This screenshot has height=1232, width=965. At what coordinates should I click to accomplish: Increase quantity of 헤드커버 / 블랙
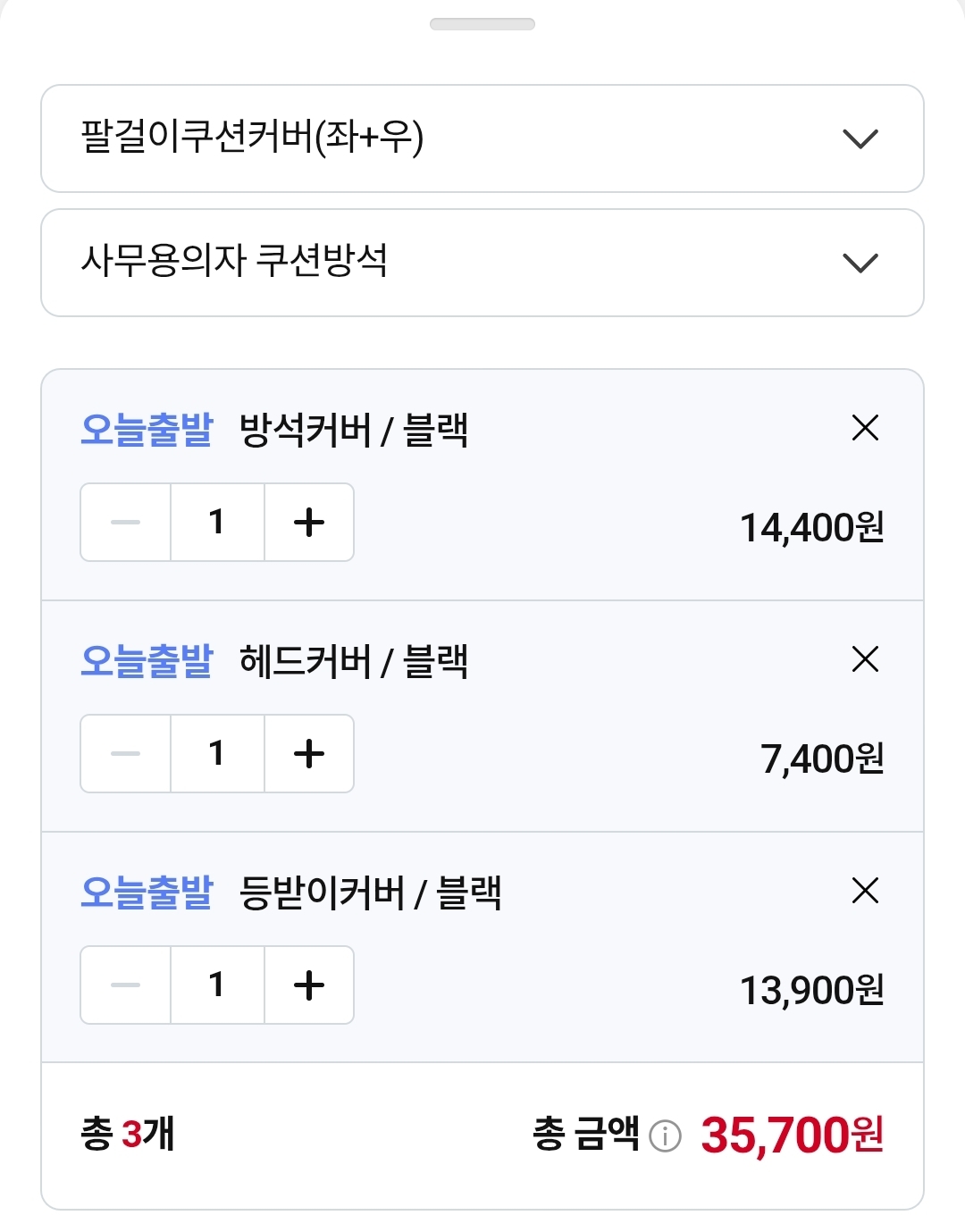(x=309, y=753)
